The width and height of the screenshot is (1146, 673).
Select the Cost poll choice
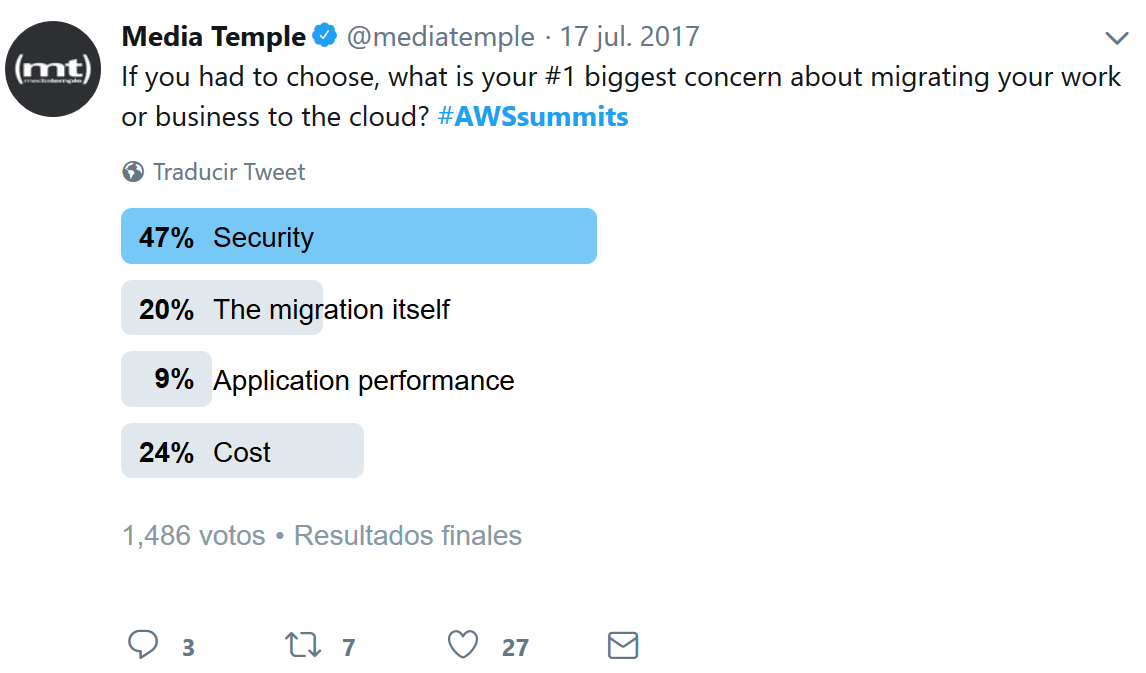pos(242,450)
